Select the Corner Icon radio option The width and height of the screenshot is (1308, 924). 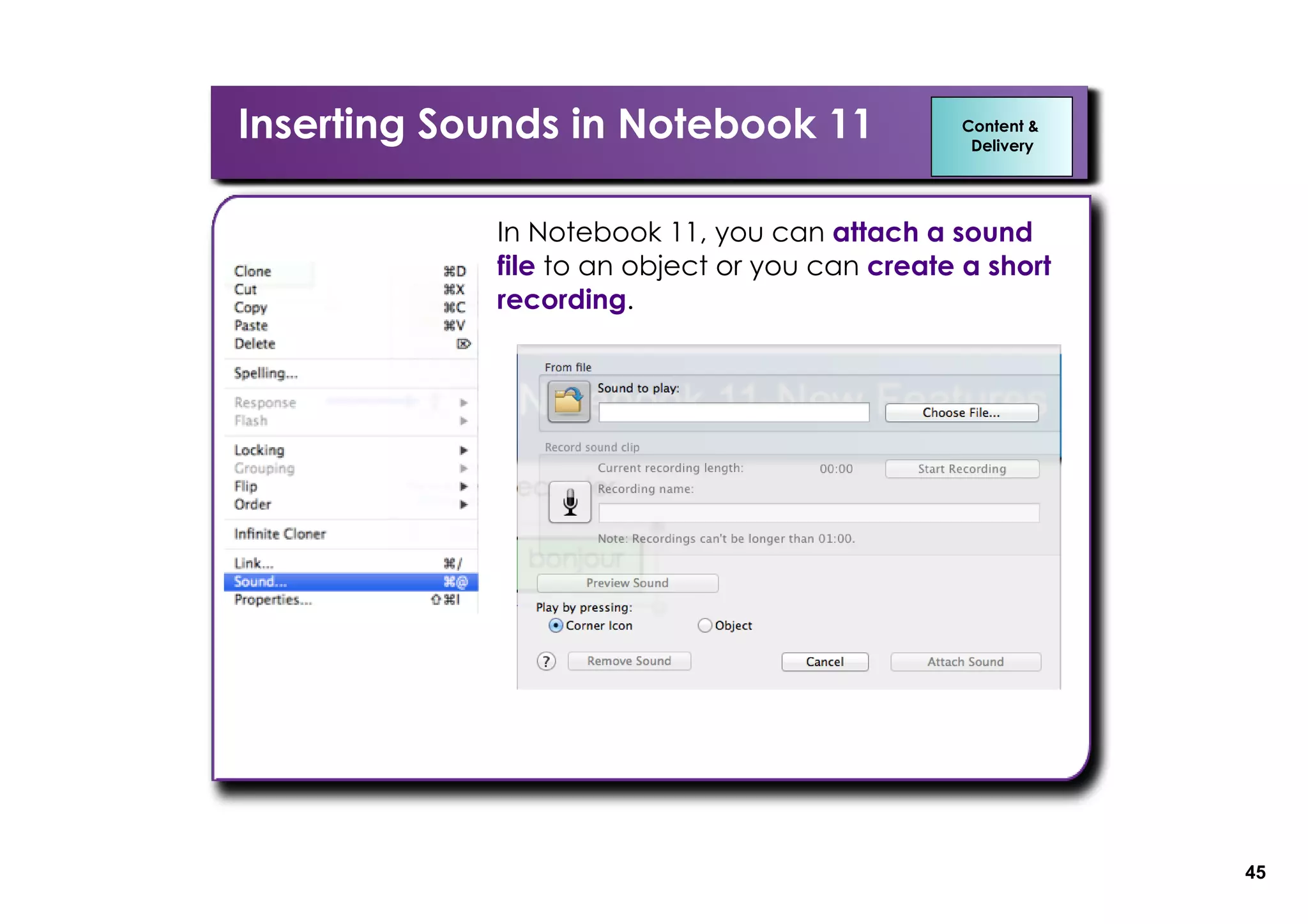tap(556, 626)
